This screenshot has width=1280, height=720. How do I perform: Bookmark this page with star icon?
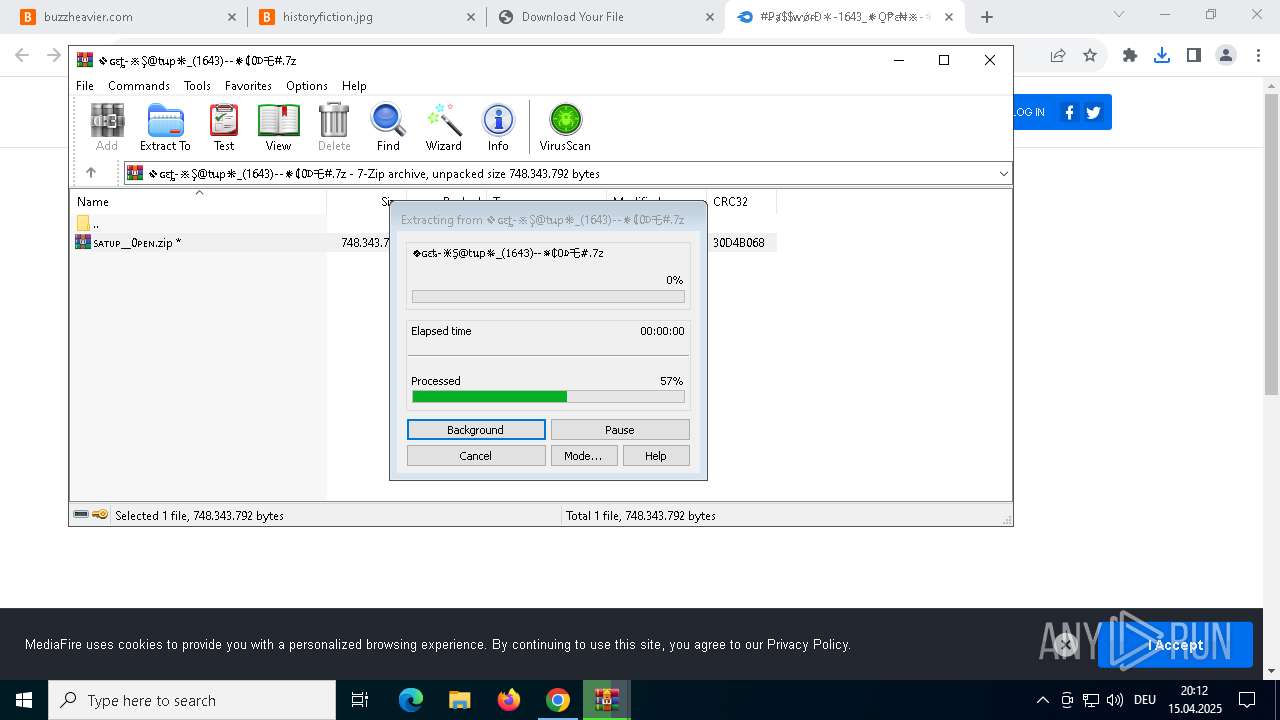[1090, 56]
